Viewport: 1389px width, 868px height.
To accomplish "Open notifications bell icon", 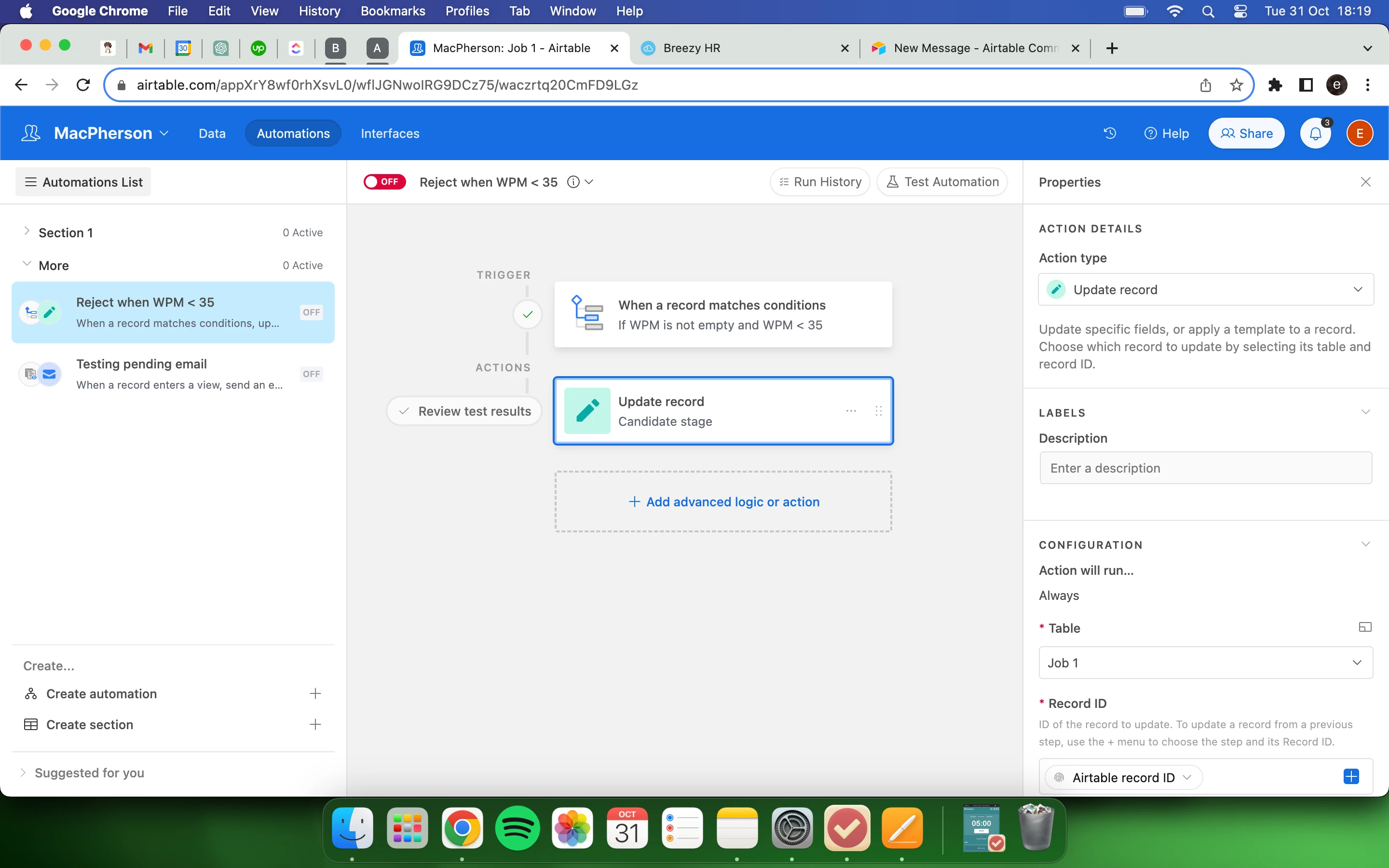I will click(1315, 133).
